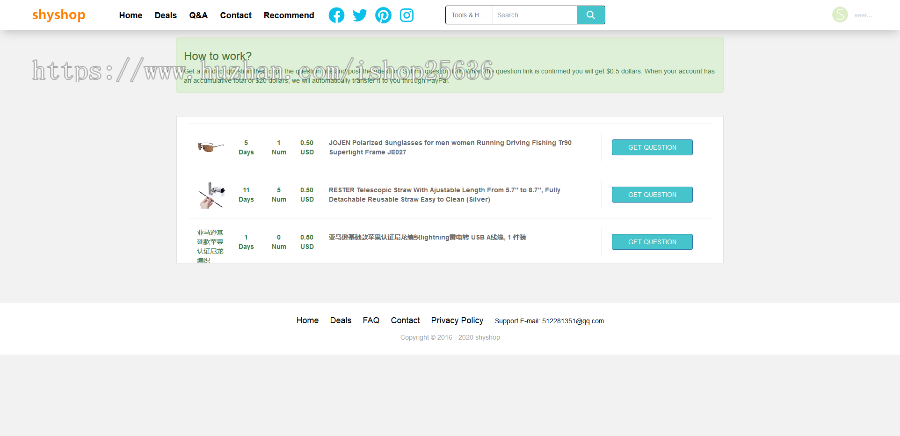
Task: Click the Support E-mail address
Action: tap(573, 321)
